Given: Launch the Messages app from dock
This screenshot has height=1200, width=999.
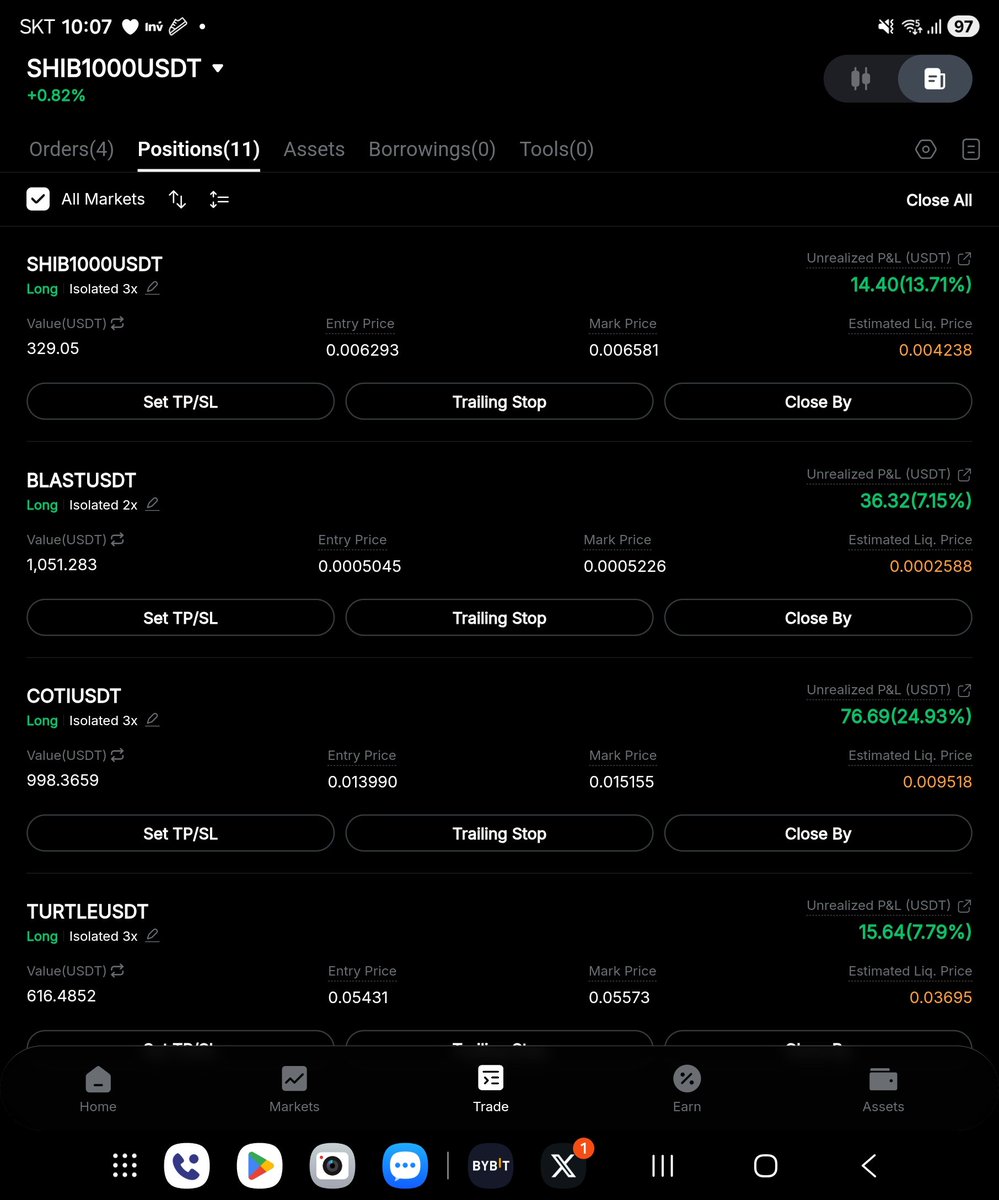Looking at the screenshot, I should pos(405,1166).
